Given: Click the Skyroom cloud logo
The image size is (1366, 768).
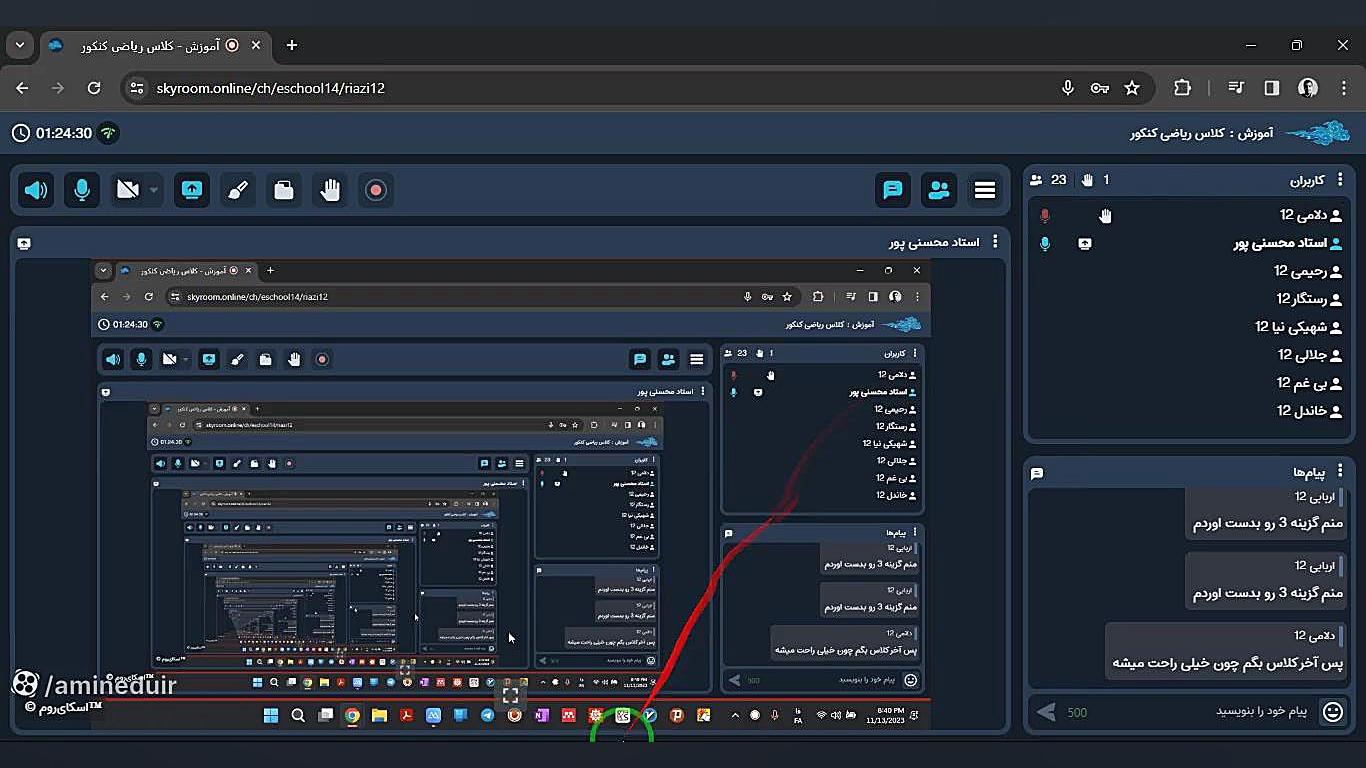Looking at the screenshot, I should 1318,133.
